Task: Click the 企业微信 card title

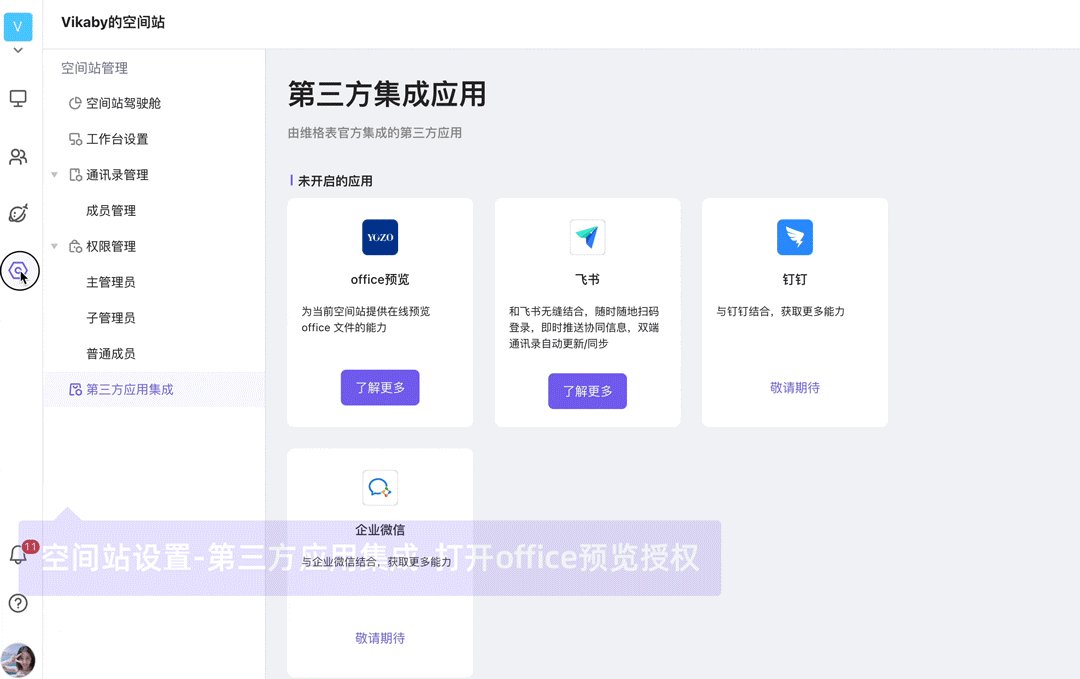Action: [380, 530]
